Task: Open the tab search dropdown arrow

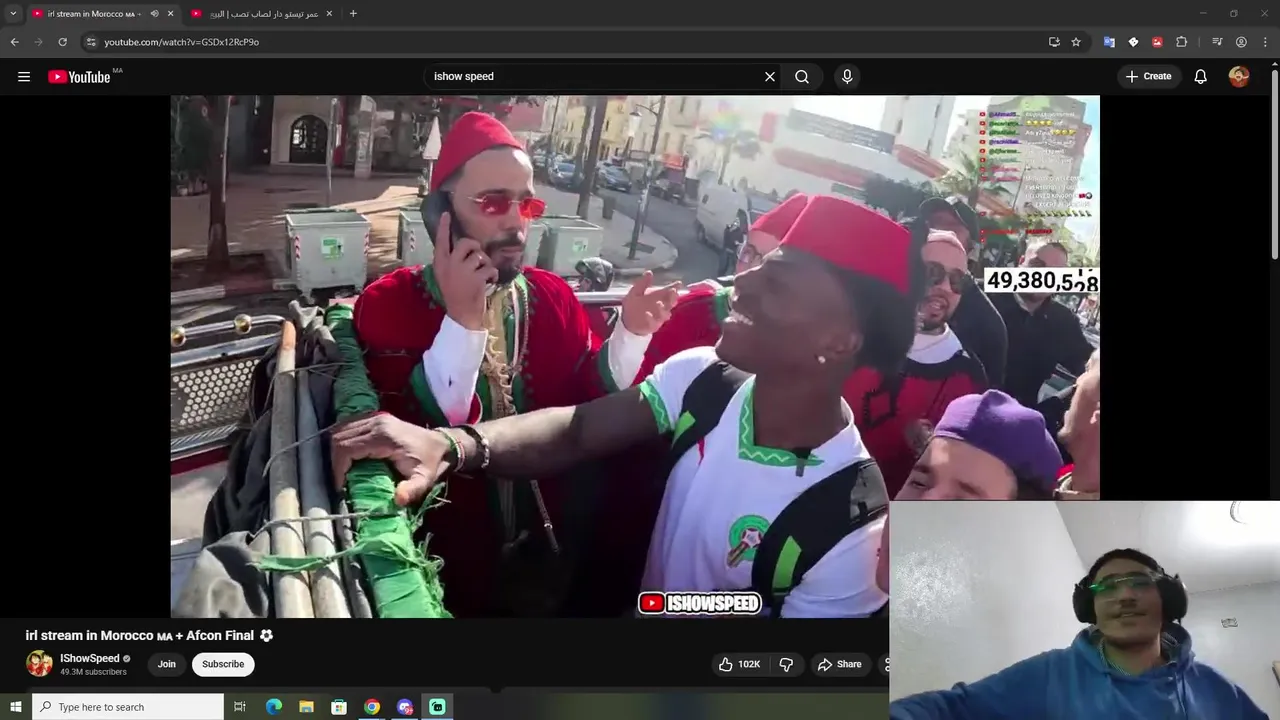Action: pos(13,14)
